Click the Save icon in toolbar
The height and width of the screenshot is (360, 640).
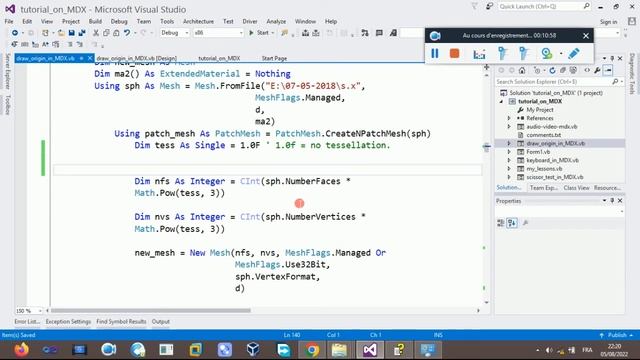[x=71, y=33]
